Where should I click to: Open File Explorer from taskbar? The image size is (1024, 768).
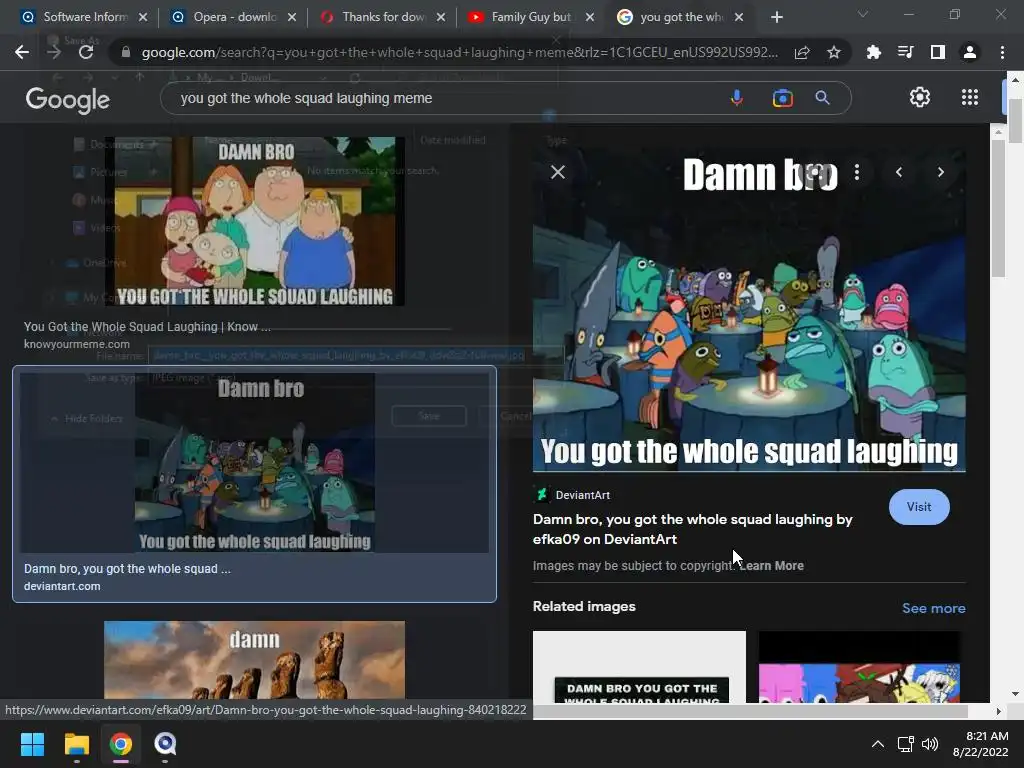pos(76,744)
